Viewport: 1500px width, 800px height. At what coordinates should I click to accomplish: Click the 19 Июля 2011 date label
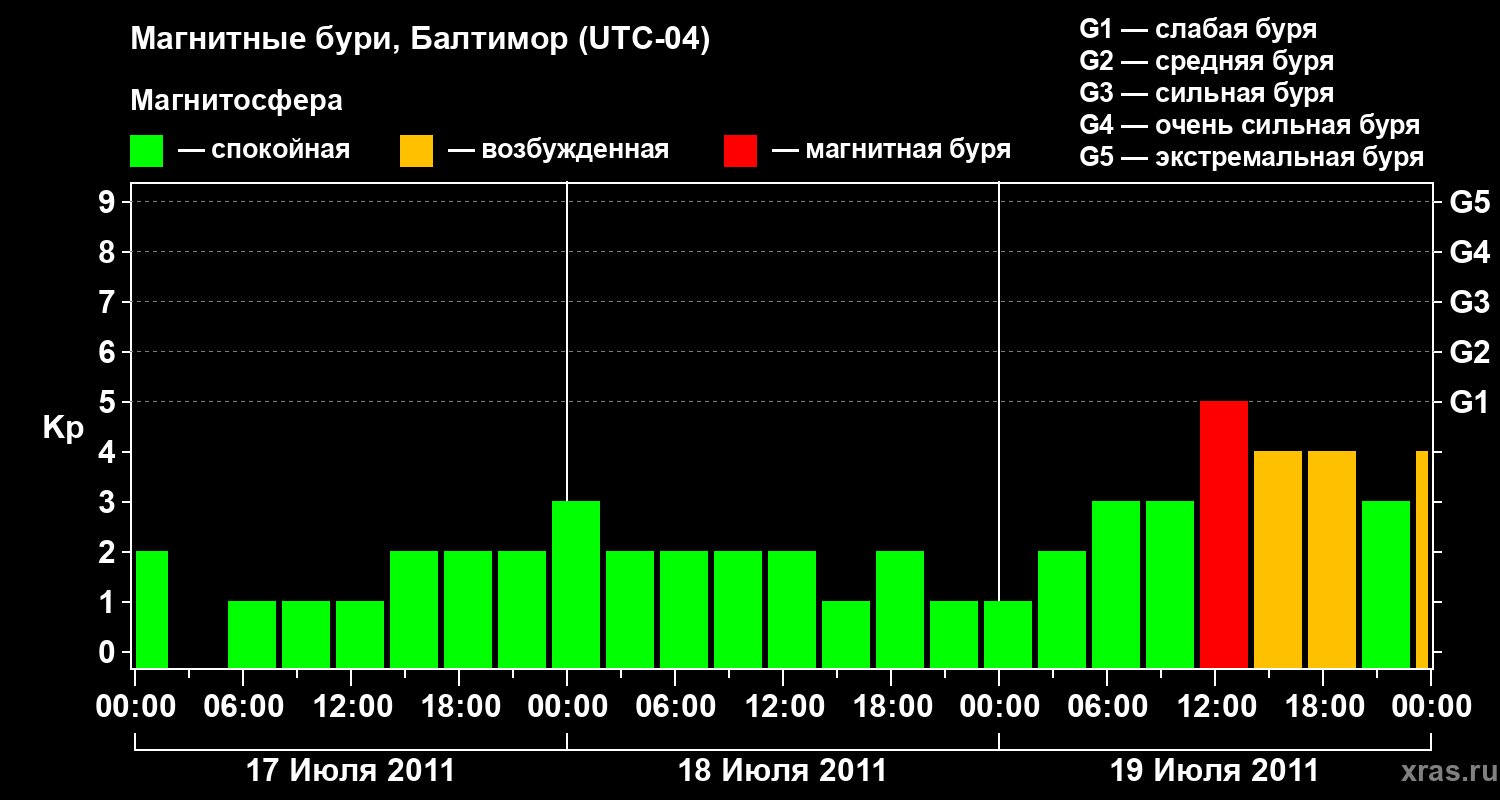[x=1214, y=771]
